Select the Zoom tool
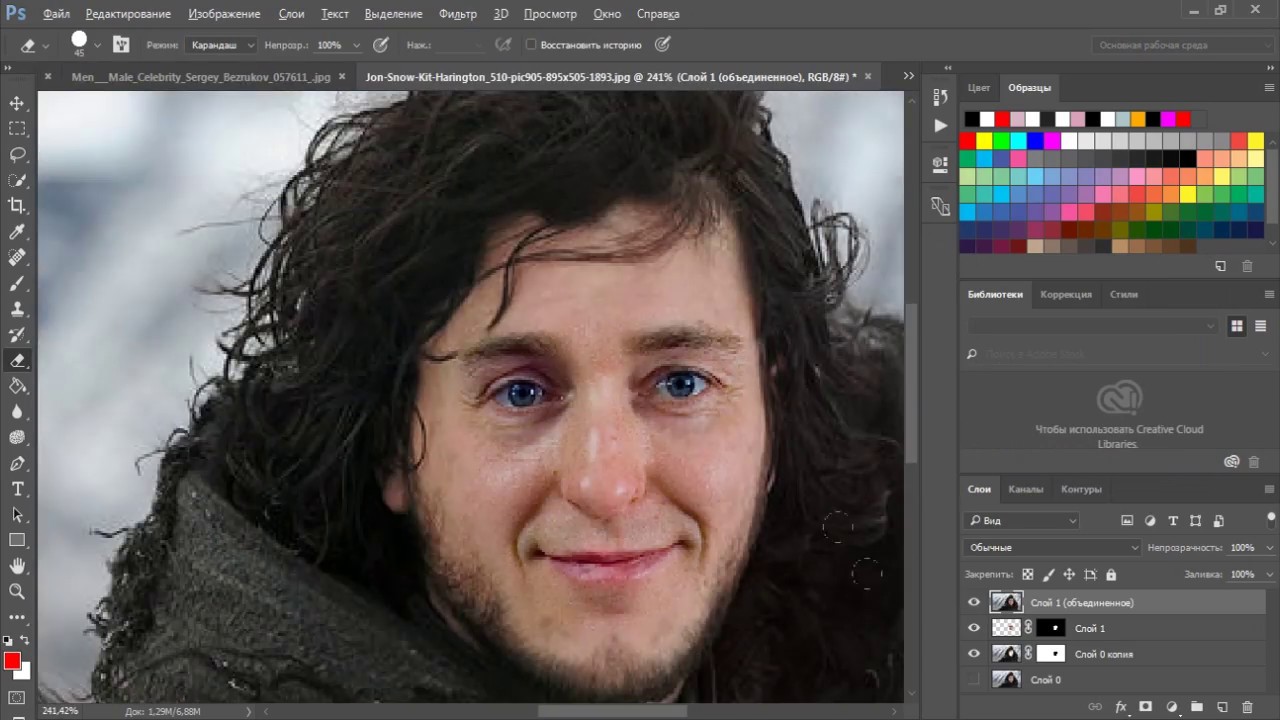Screen dimensions: 1280x720 (x=17, y=592)
